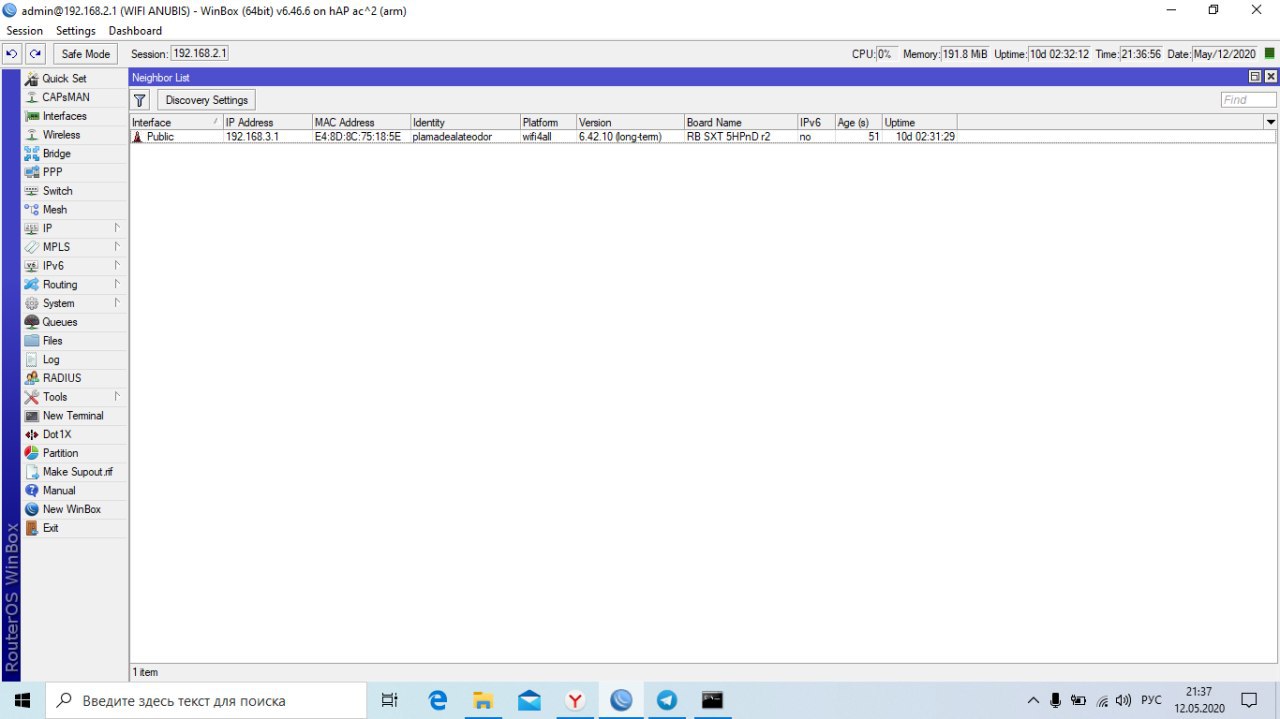The image size is (1280, 719).
Task: Launch New WinBox
Action: pyautogui.click(x=74, y=509)
